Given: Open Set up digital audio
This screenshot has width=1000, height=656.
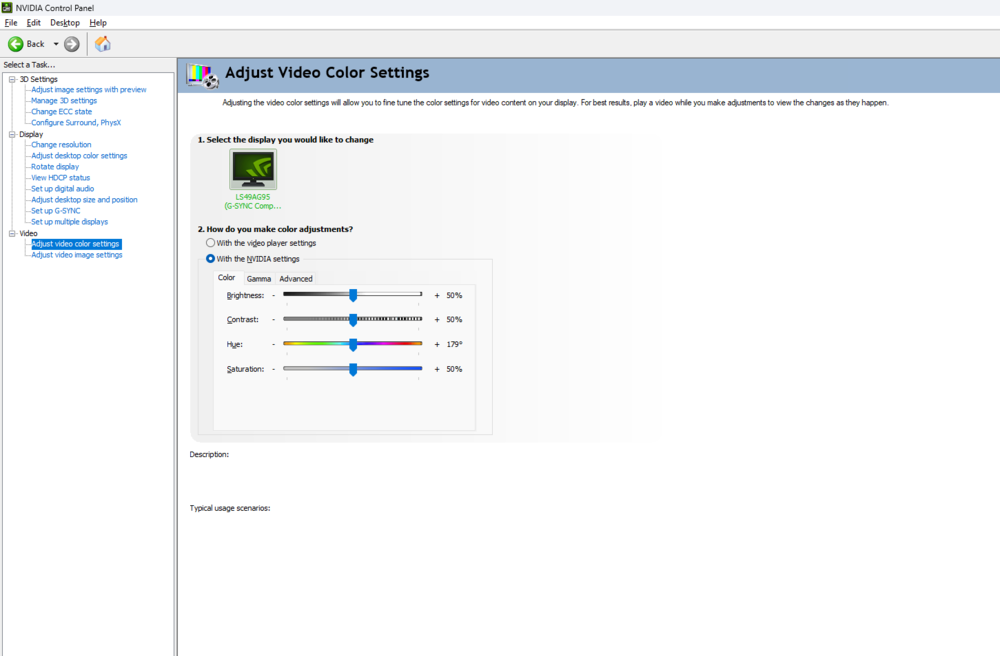Looking at the screenshot, I should tap(62, 189).
